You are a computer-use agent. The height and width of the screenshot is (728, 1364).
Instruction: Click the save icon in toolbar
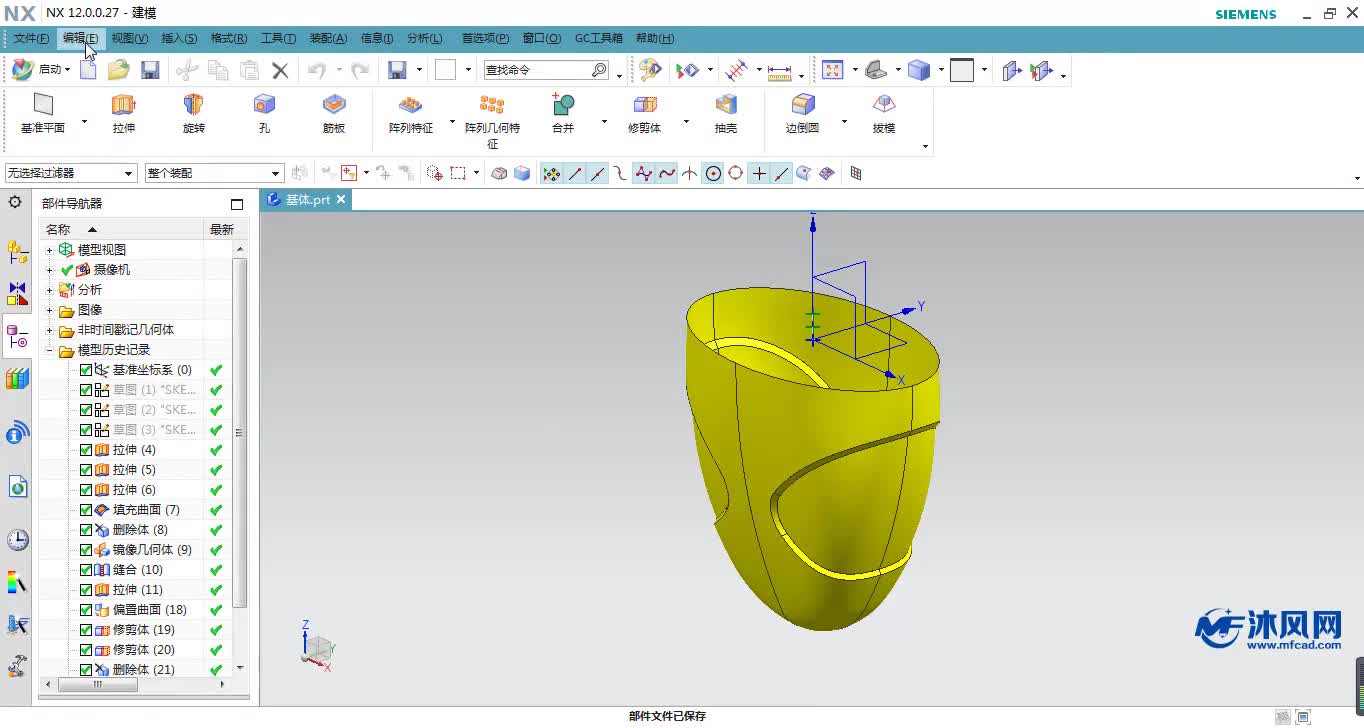click(x=150, y=70)
